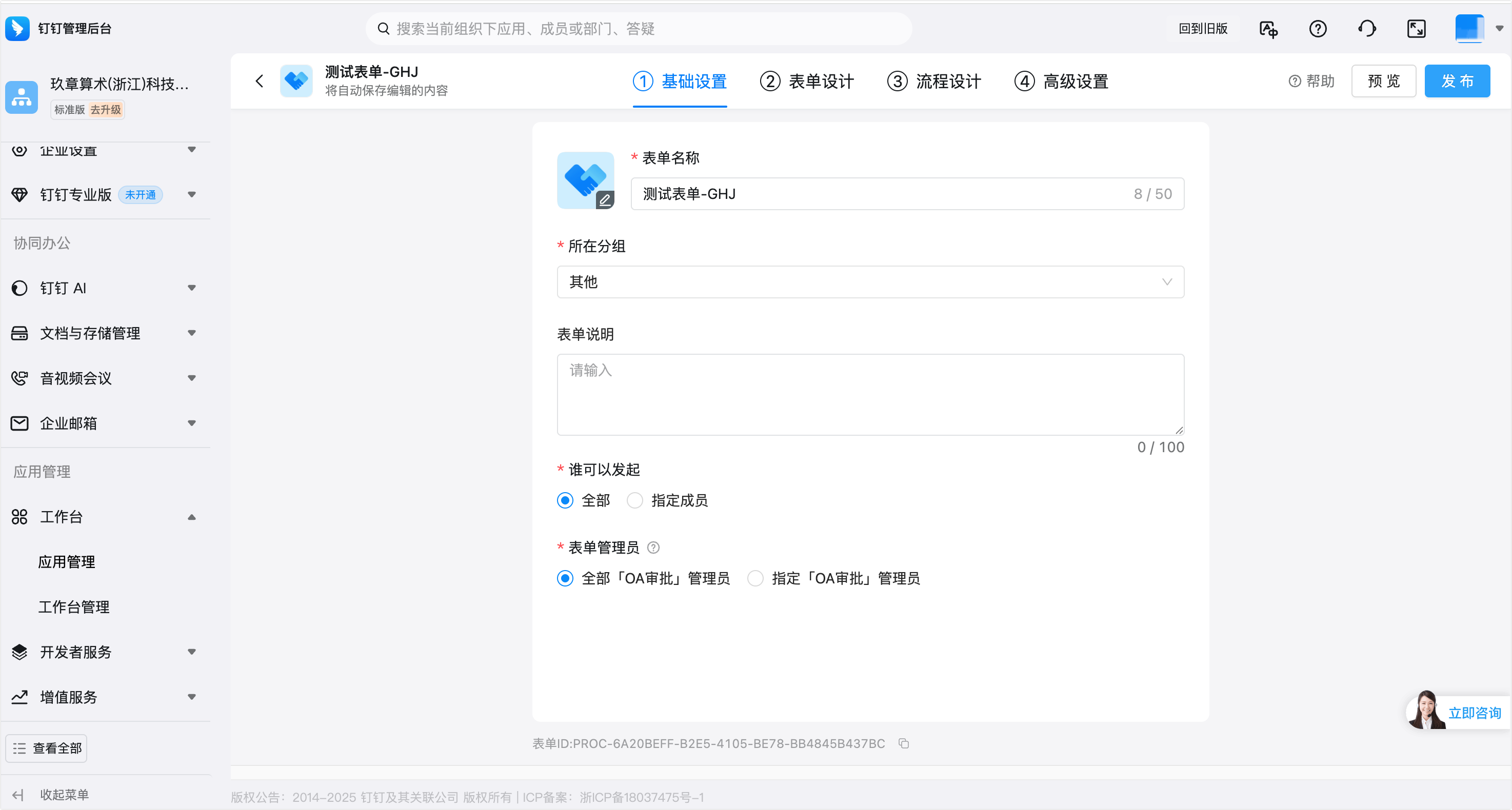This screenshot has height=810, width=1512.
Task: Open 应用管理 in the sidebar
Action: click(x=67, y=562)
